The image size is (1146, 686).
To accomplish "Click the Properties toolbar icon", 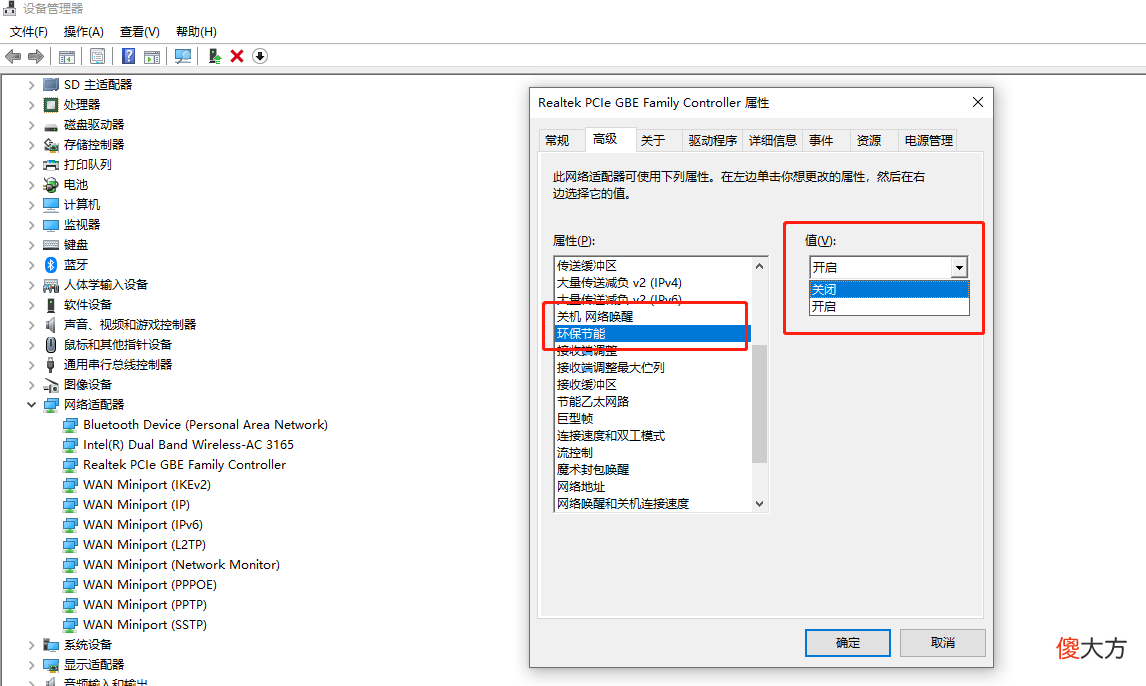I will click(x=97, y=56).
